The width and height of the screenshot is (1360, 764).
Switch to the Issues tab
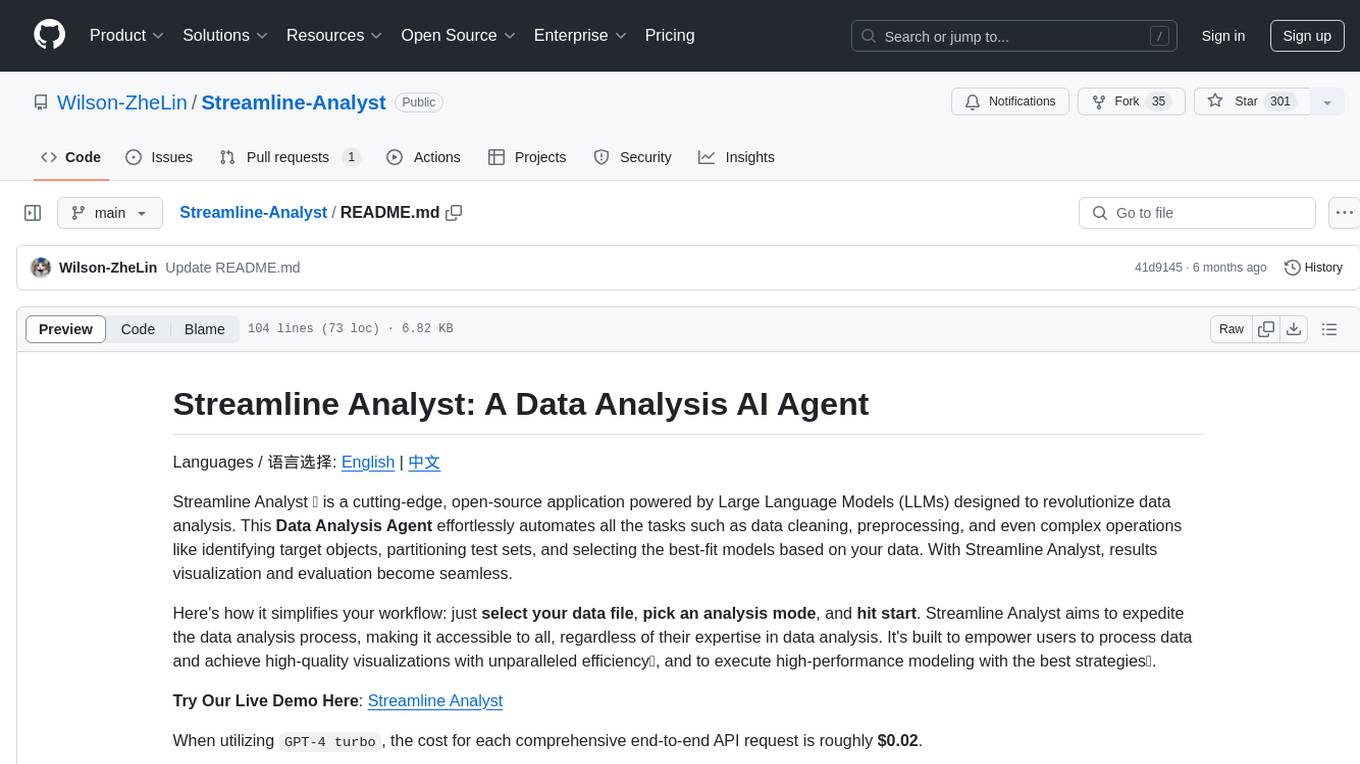click(159, 157)
